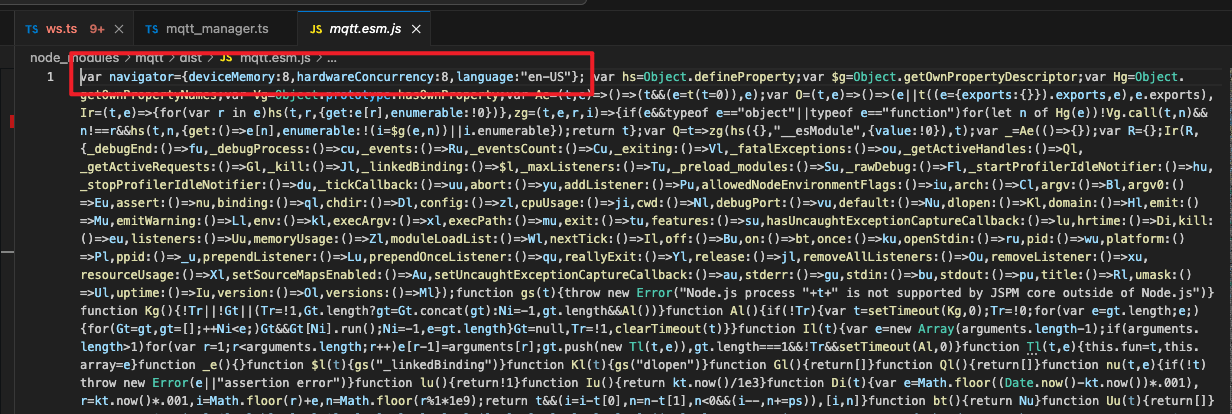Open the dist folder breadcrumb
This screenshot has width=1232, height=414.
[x=192, y=59]
